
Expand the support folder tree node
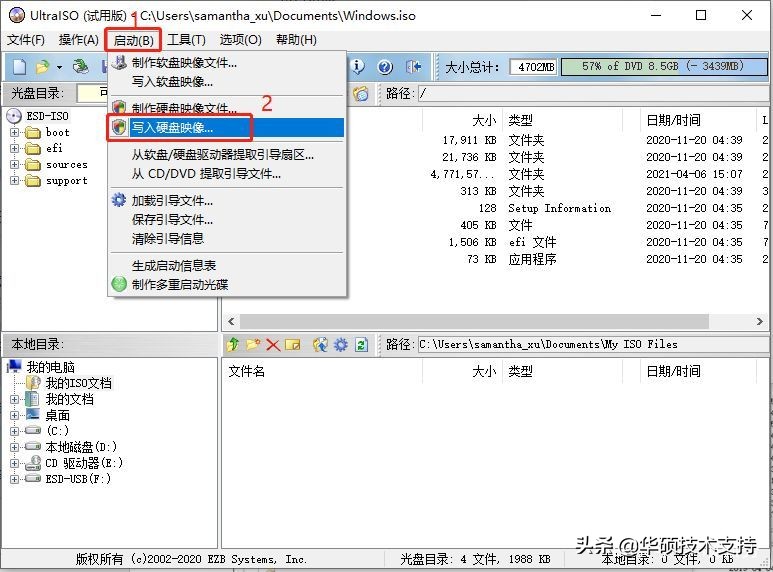pos(14,180)
